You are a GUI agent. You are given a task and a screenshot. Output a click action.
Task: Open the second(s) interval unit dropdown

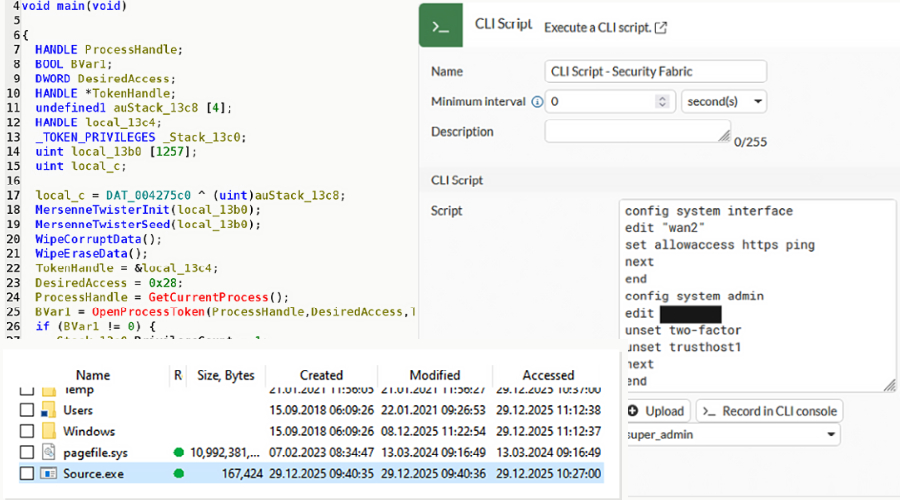tap(724, 102)
